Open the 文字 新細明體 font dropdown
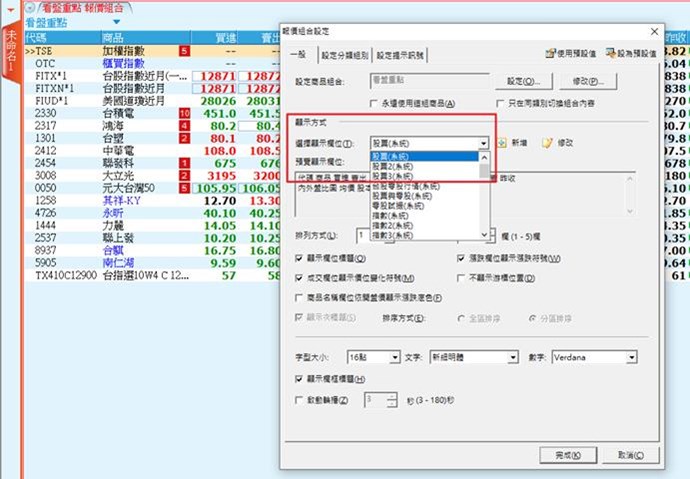 tap(513, 357)
